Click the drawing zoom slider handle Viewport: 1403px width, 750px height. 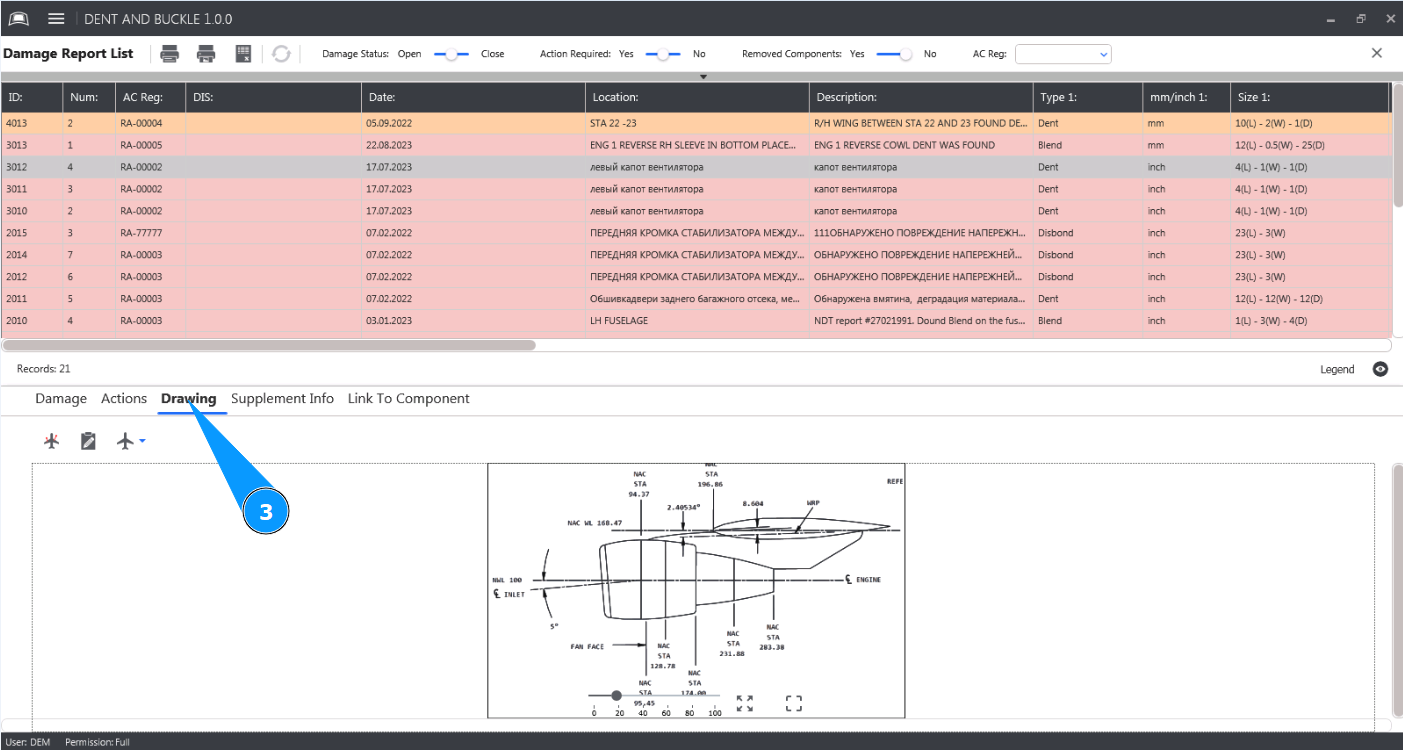616,695
